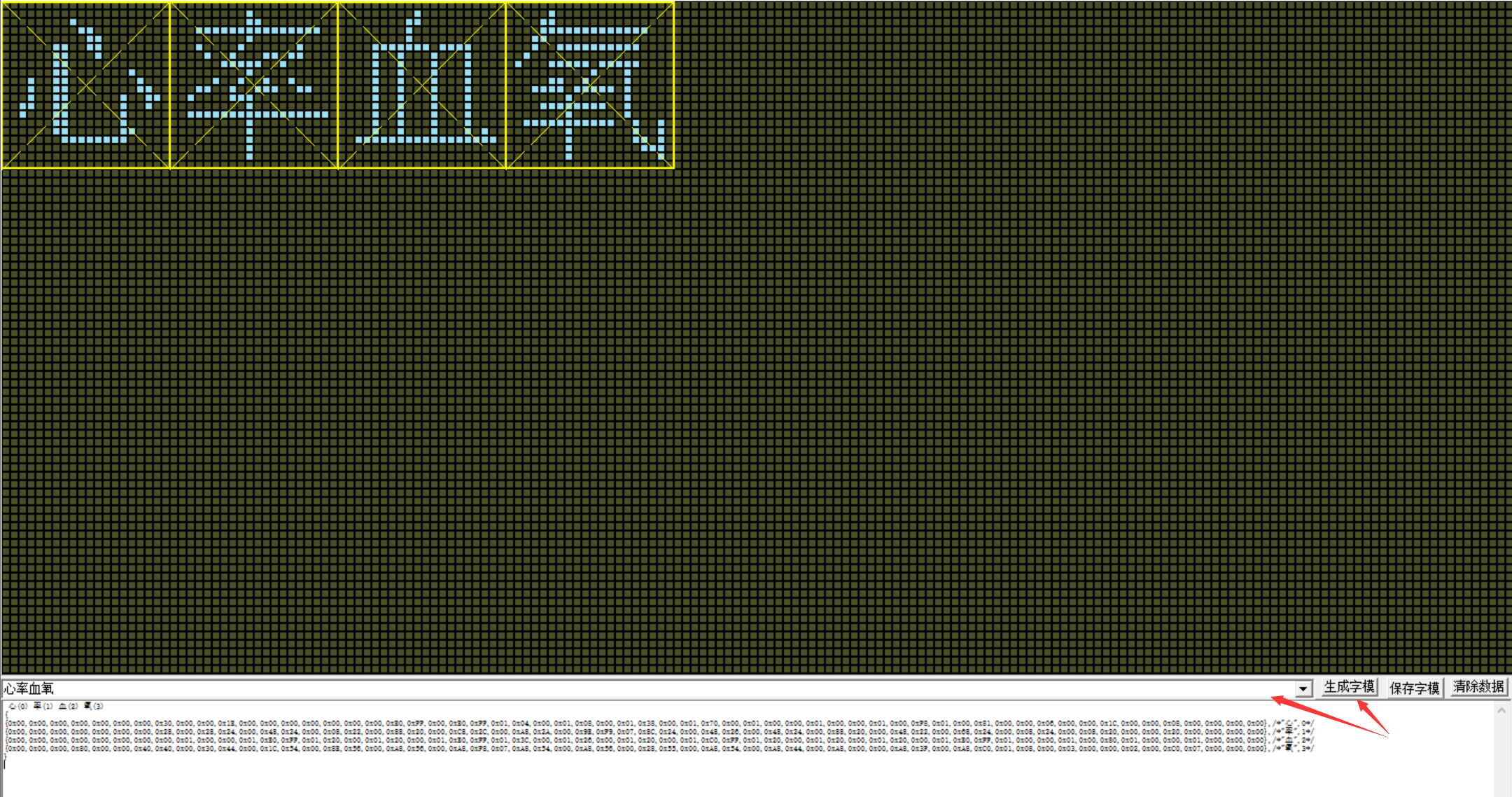This screenshot has height=797, width=1512.
Task: Select the 心 glyph cell in the dot matrix
Action: point(85,85)
